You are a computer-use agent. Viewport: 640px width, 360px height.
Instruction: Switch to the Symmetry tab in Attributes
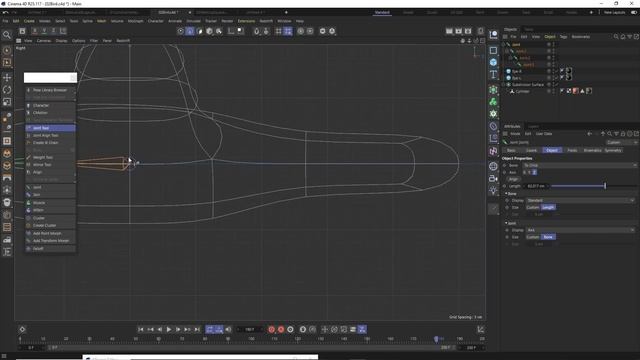(613, 150)
